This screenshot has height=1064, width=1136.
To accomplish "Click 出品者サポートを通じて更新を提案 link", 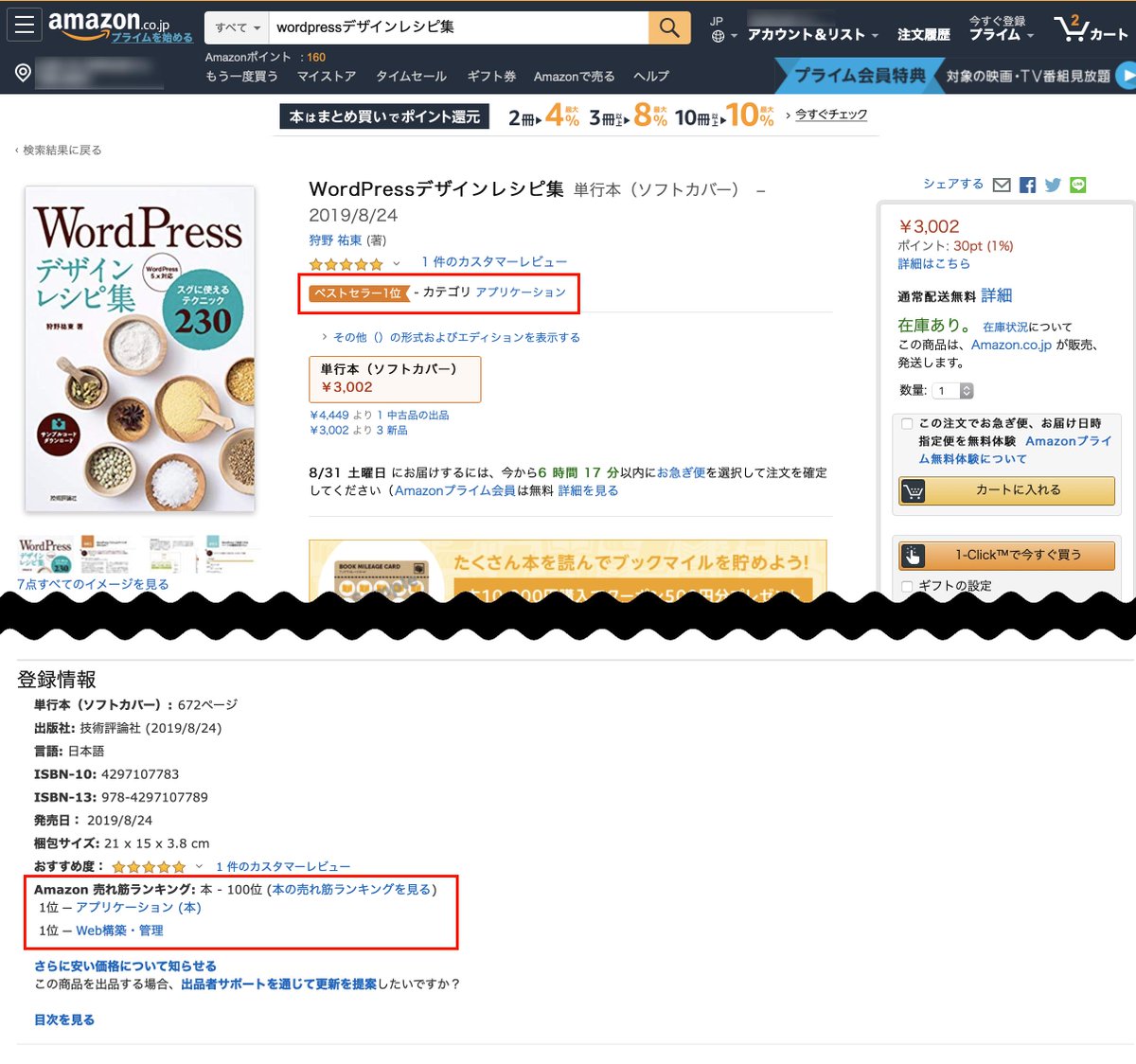I will 278,984.
